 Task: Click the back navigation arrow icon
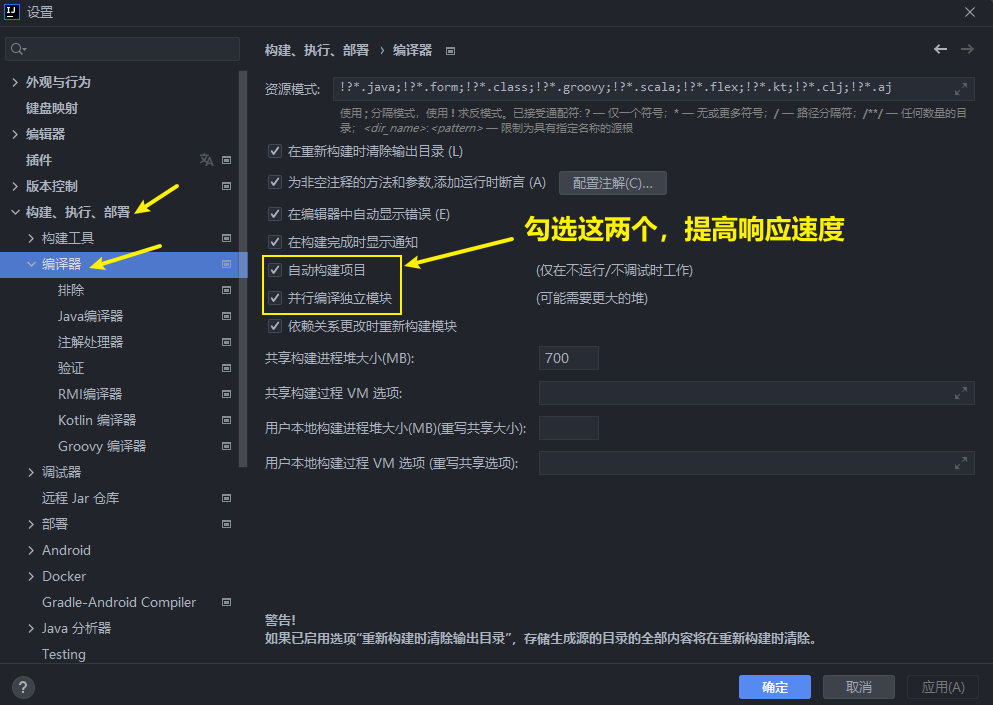[940, 49]
